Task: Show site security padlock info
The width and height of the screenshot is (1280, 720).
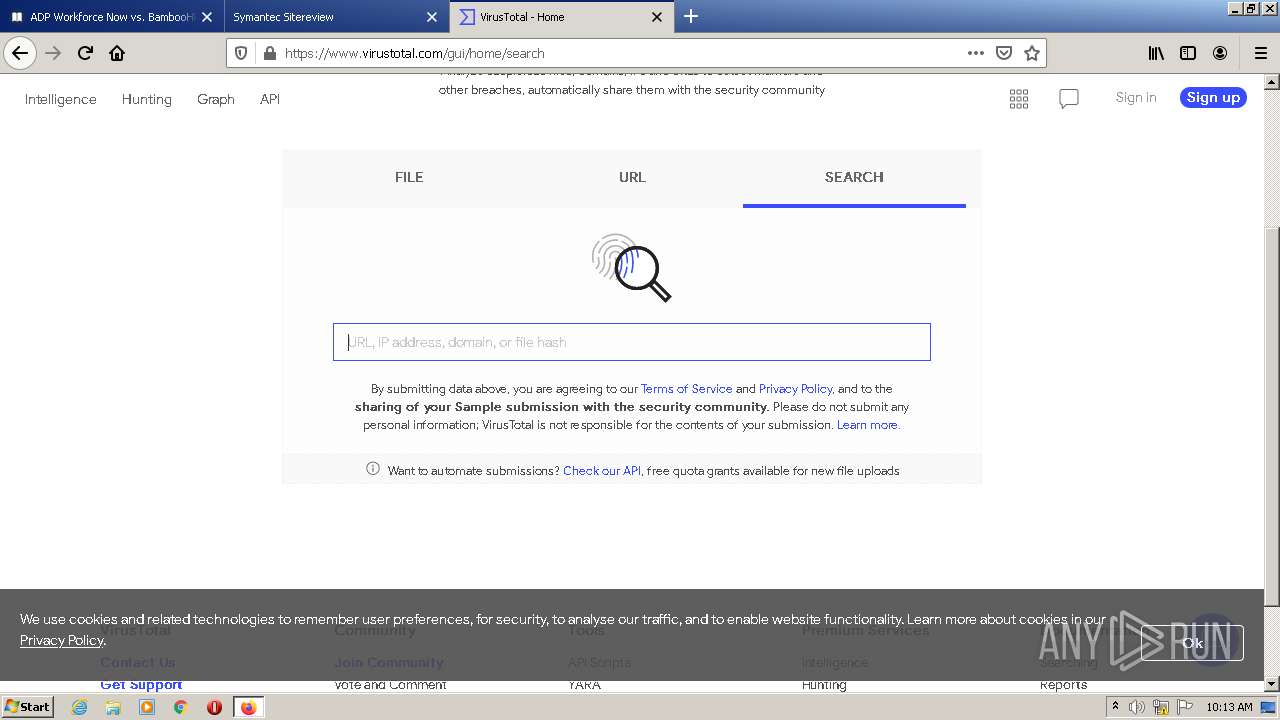Action: (268, 53)
